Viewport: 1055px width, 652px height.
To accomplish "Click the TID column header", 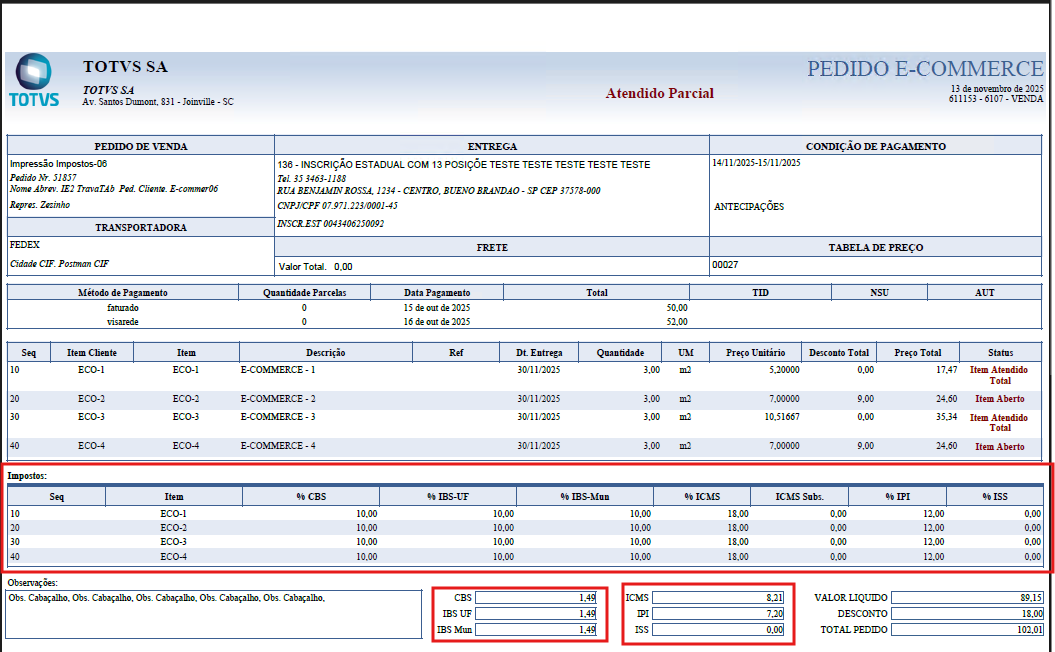I will 760,293.
